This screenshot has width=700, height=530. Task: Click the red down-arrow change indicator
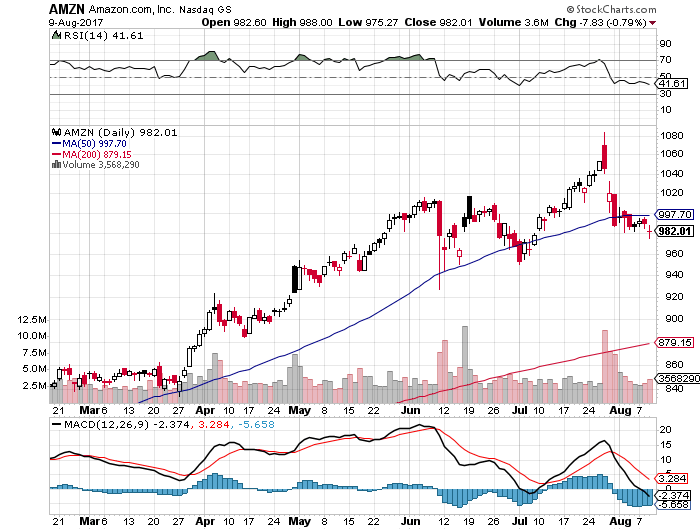pyautogui.click(x=653, y=23)
